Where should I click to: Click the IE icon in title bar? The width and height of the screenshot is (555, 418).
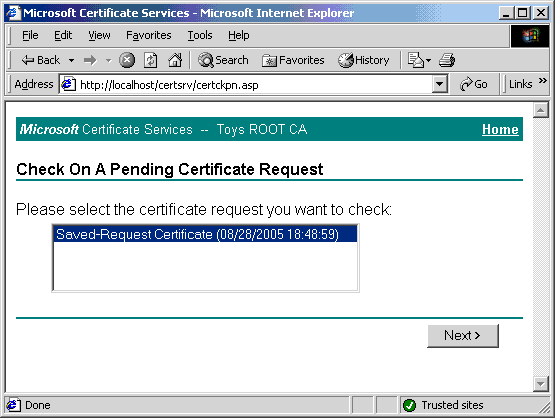(x=13, y=13)
